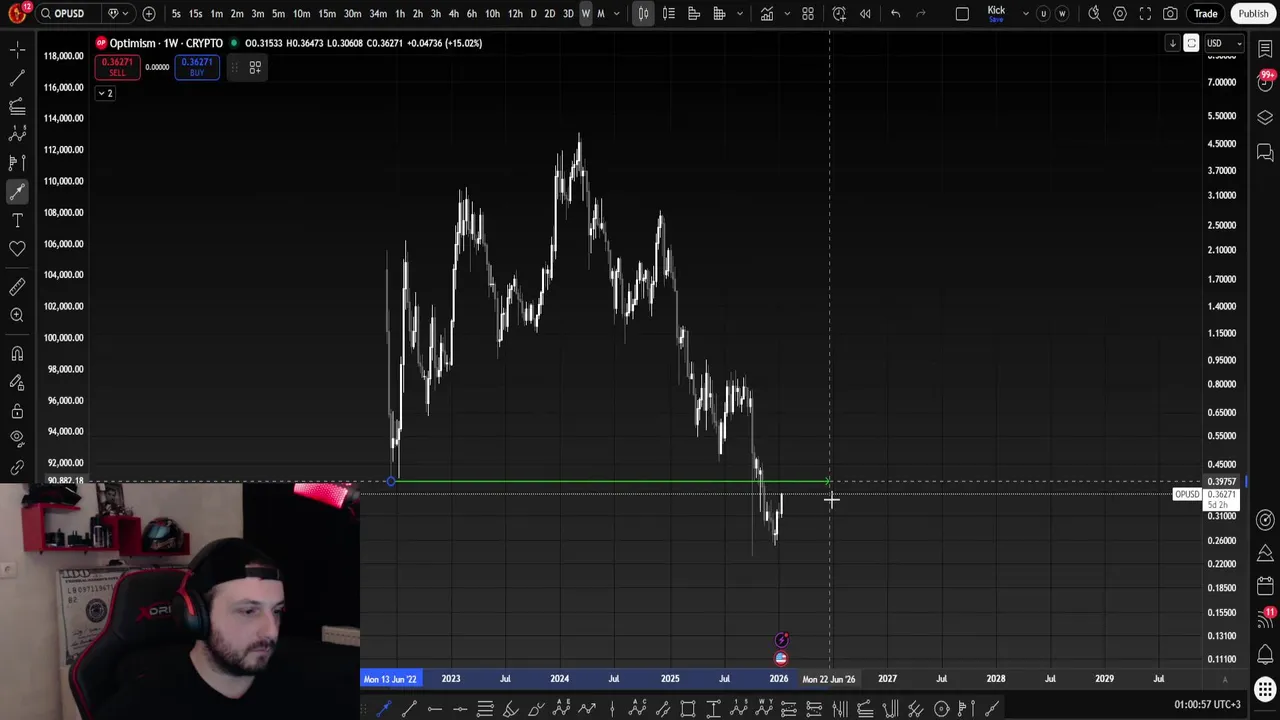Open the USD currency dropdown
The image size is (1280, 720).
pyautogui.click(x=1224, y=43)
